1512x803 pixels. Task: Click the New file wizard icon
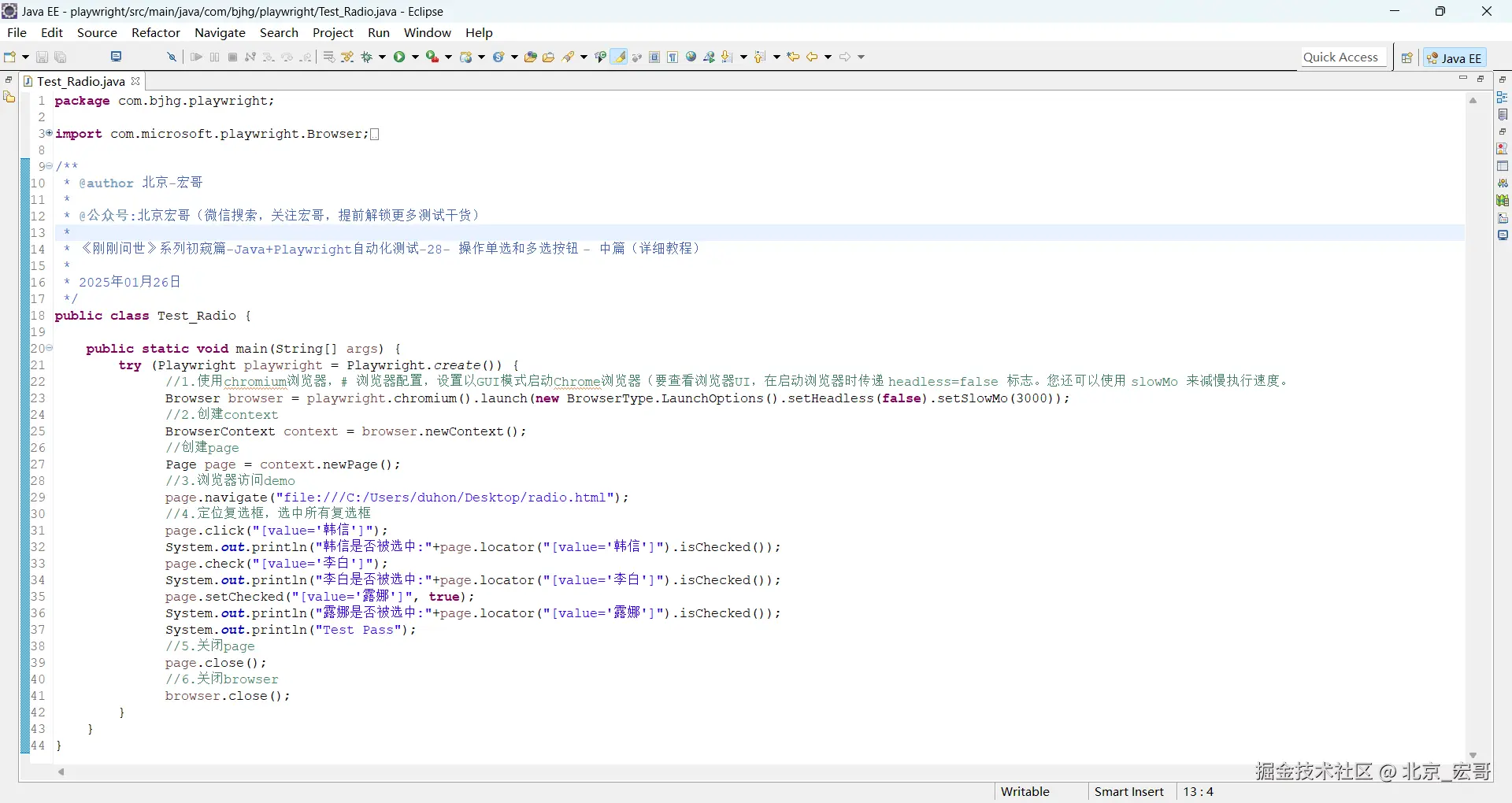tap(10, 57)
